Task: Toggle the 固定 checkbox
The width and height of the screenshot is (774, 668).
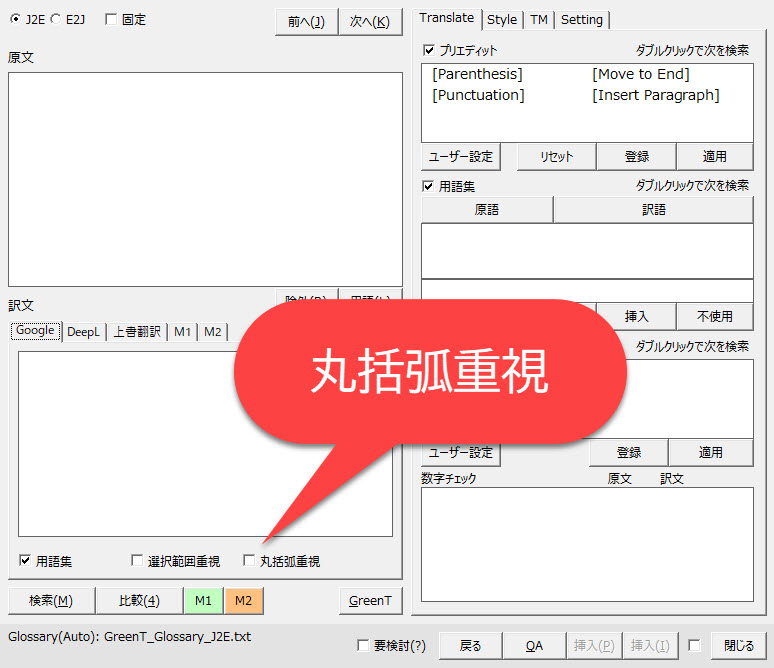Action: [x=111, y=20]
